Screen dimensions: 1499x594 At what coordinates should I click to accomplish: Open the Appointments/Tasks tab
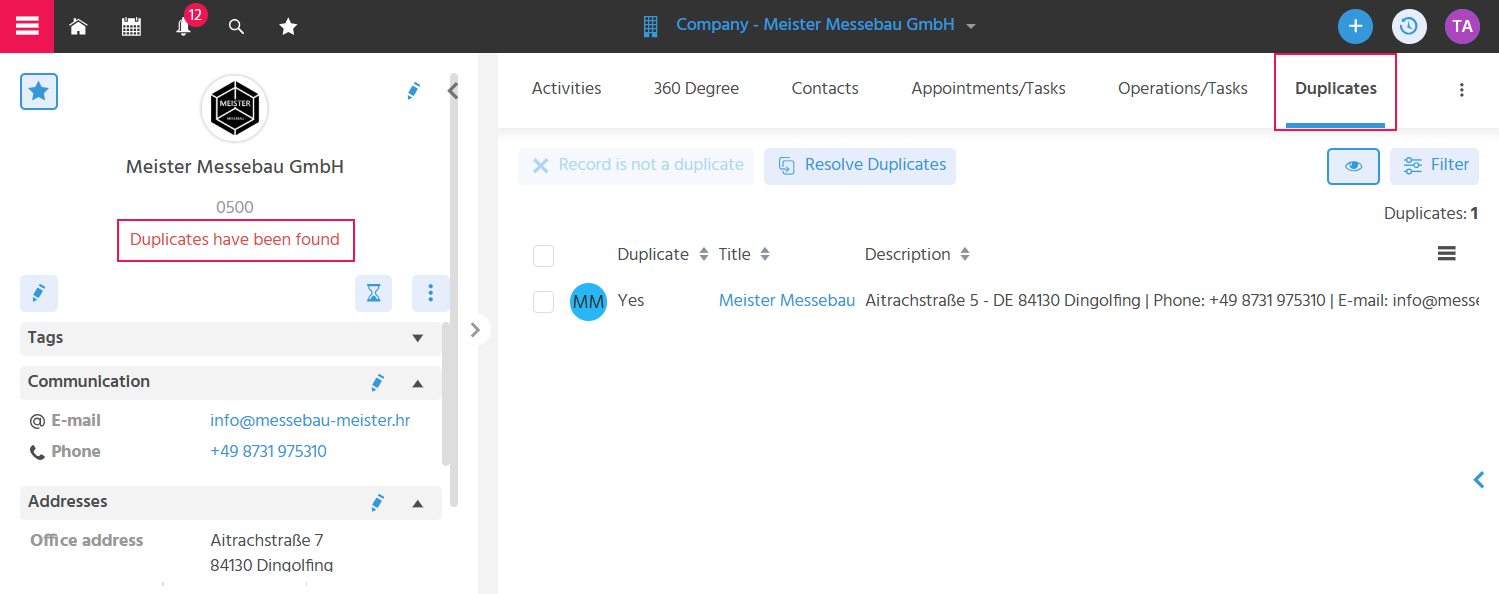pos(988,89)
